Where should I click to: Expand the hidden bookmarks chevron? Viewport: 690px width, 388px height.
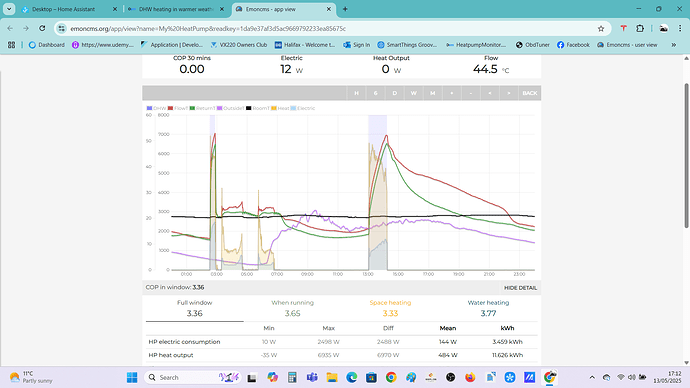click(673, 45)
